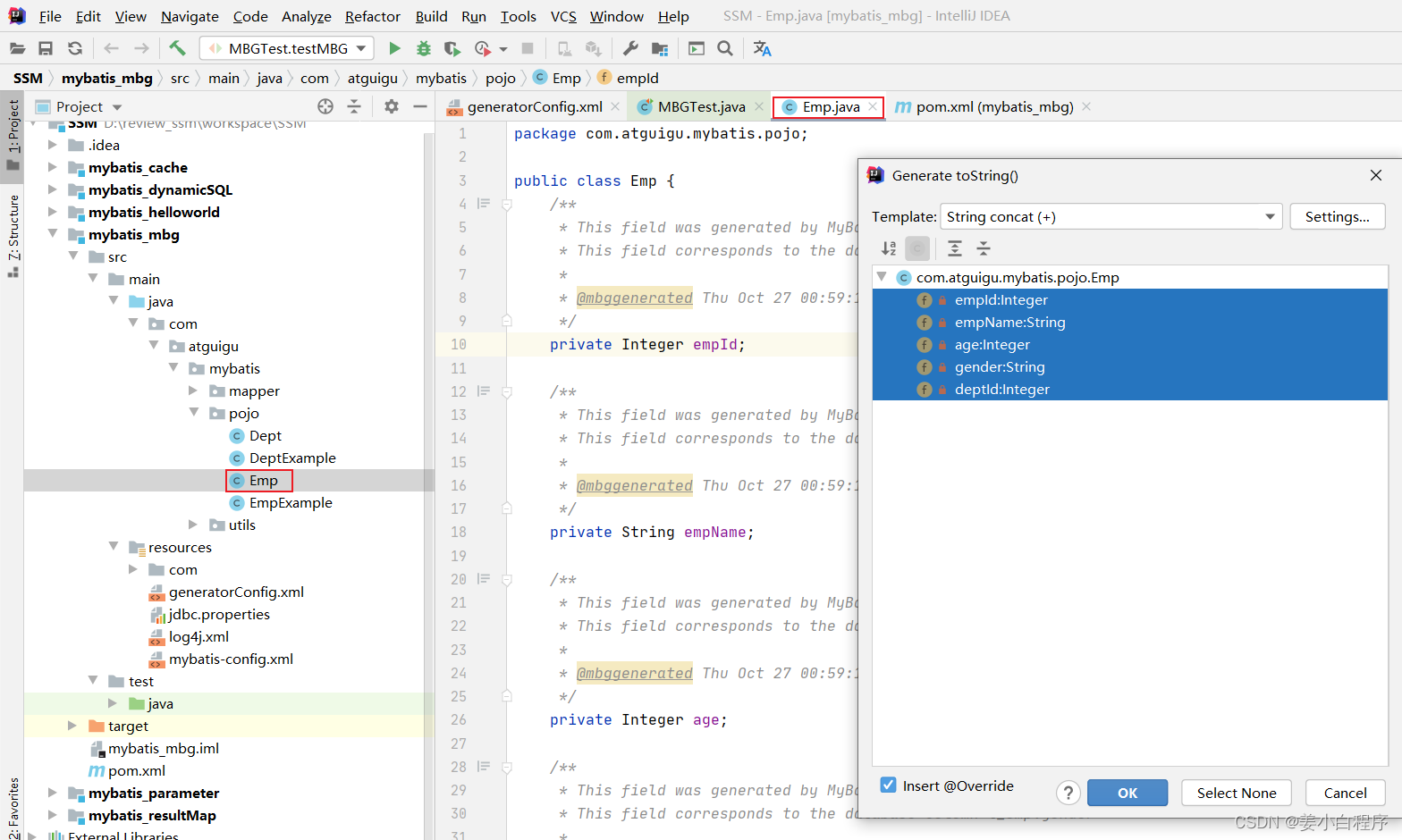Expand the mapper package

coord(193,391)
